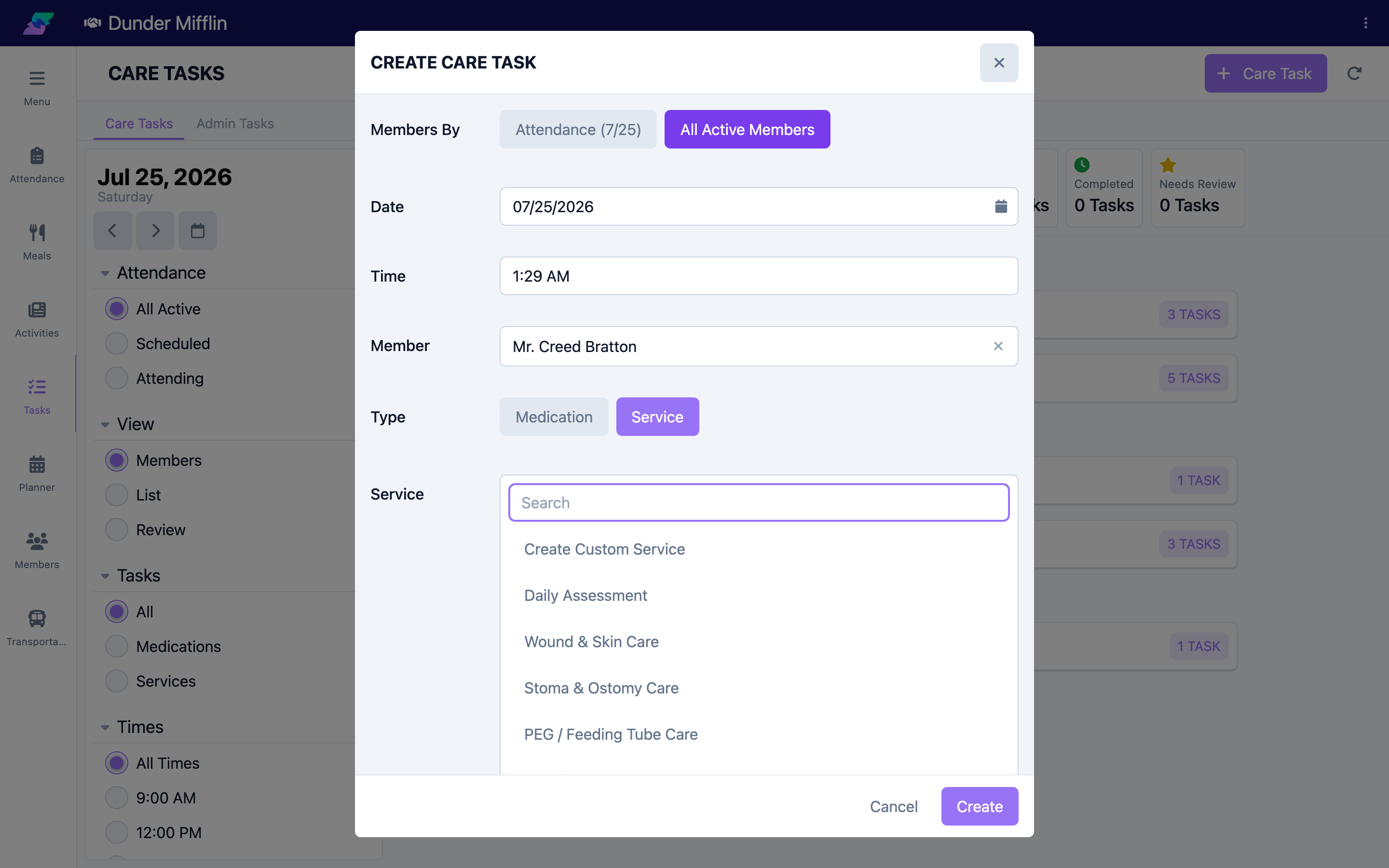
Task: Go to next day arrow
Action: pyautogui.click(x=155, y=231)
